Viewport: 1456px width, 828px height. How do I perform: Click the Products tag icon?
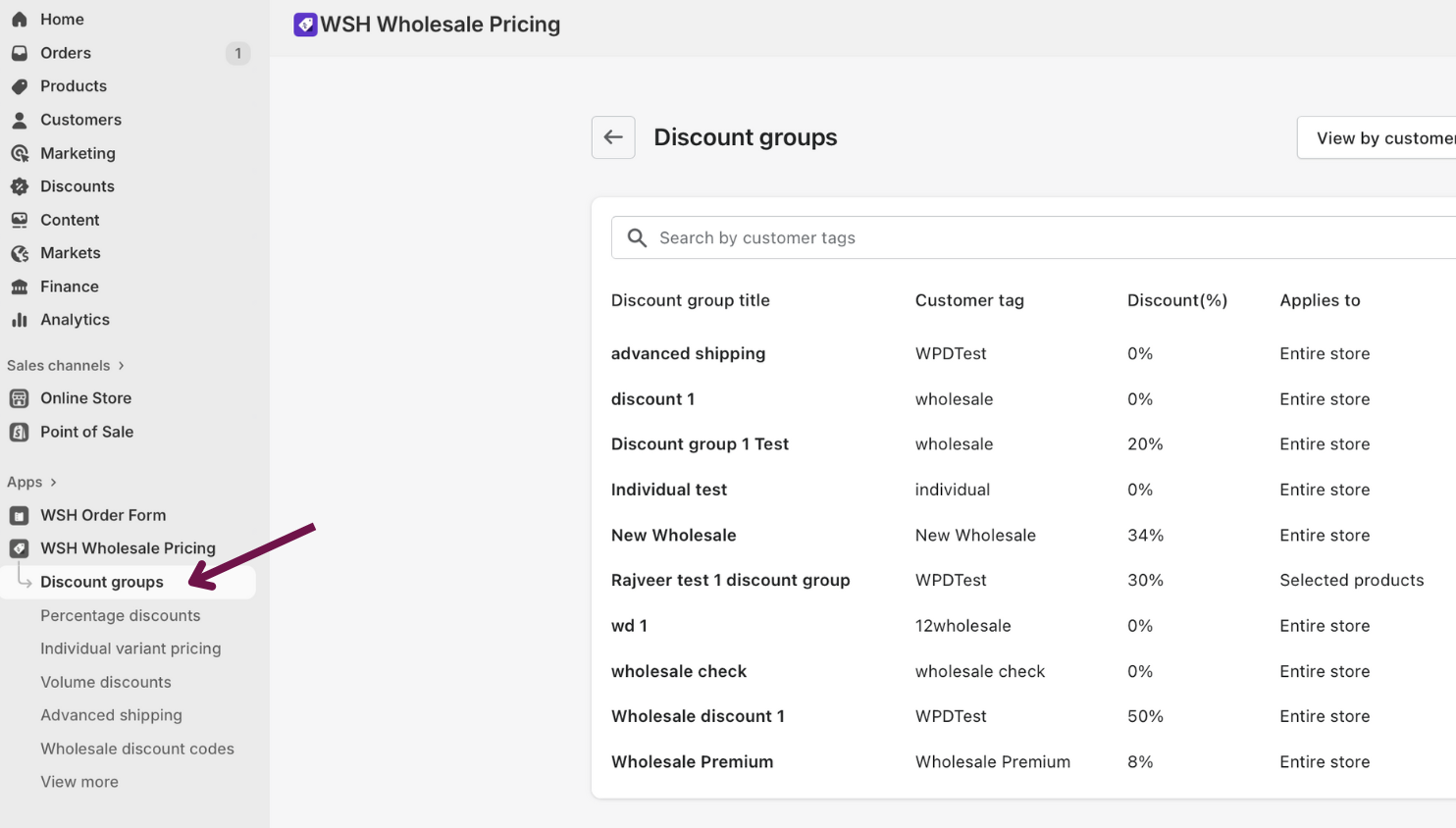[x=20, y=86]
